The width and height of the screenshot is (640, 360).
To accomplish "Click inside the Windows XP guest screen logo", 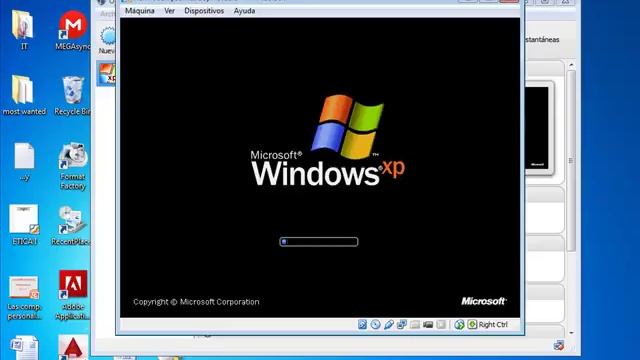I will [x=328, y=141].
